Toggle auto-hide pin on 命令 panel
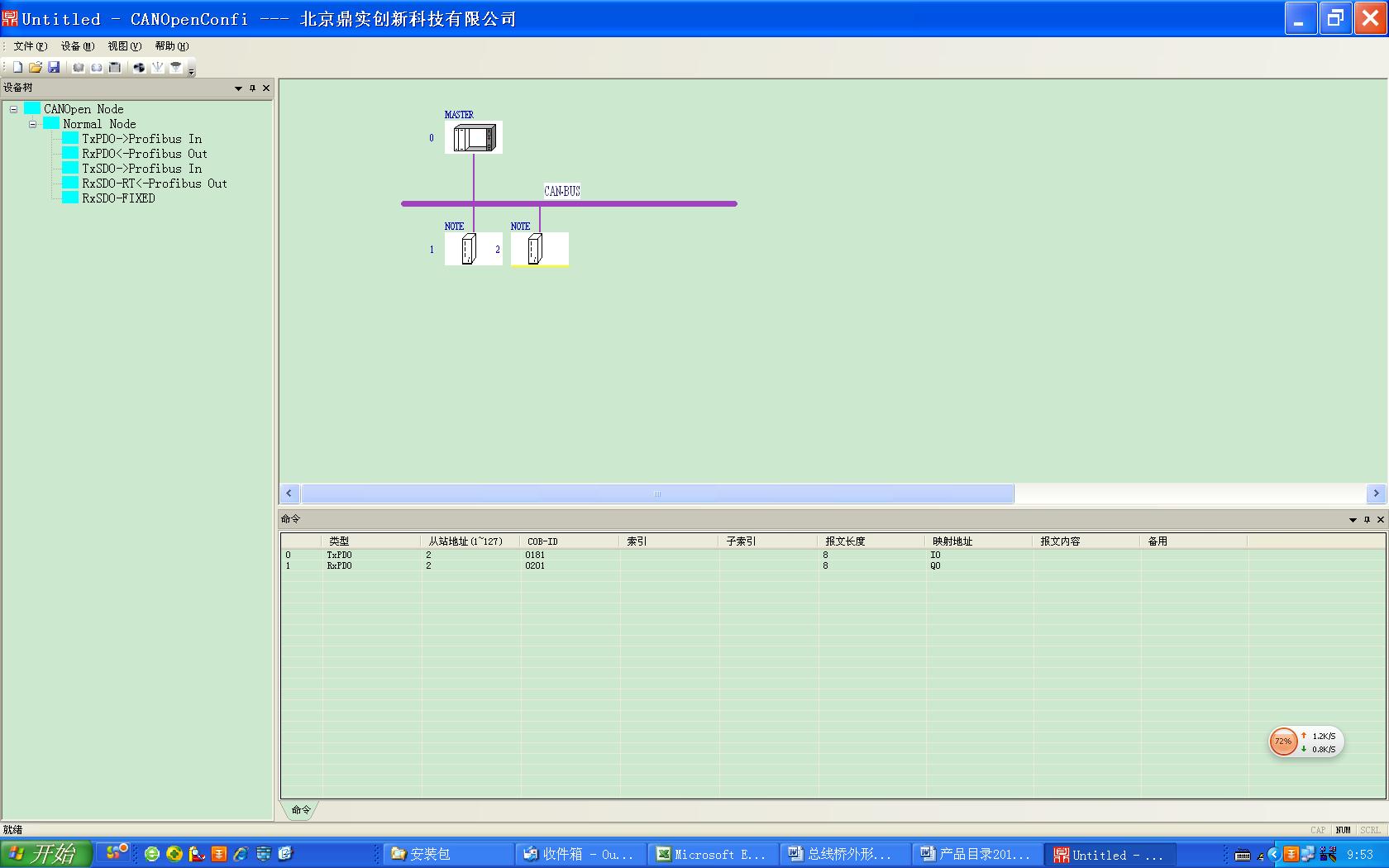 (x=1367, y=519)
